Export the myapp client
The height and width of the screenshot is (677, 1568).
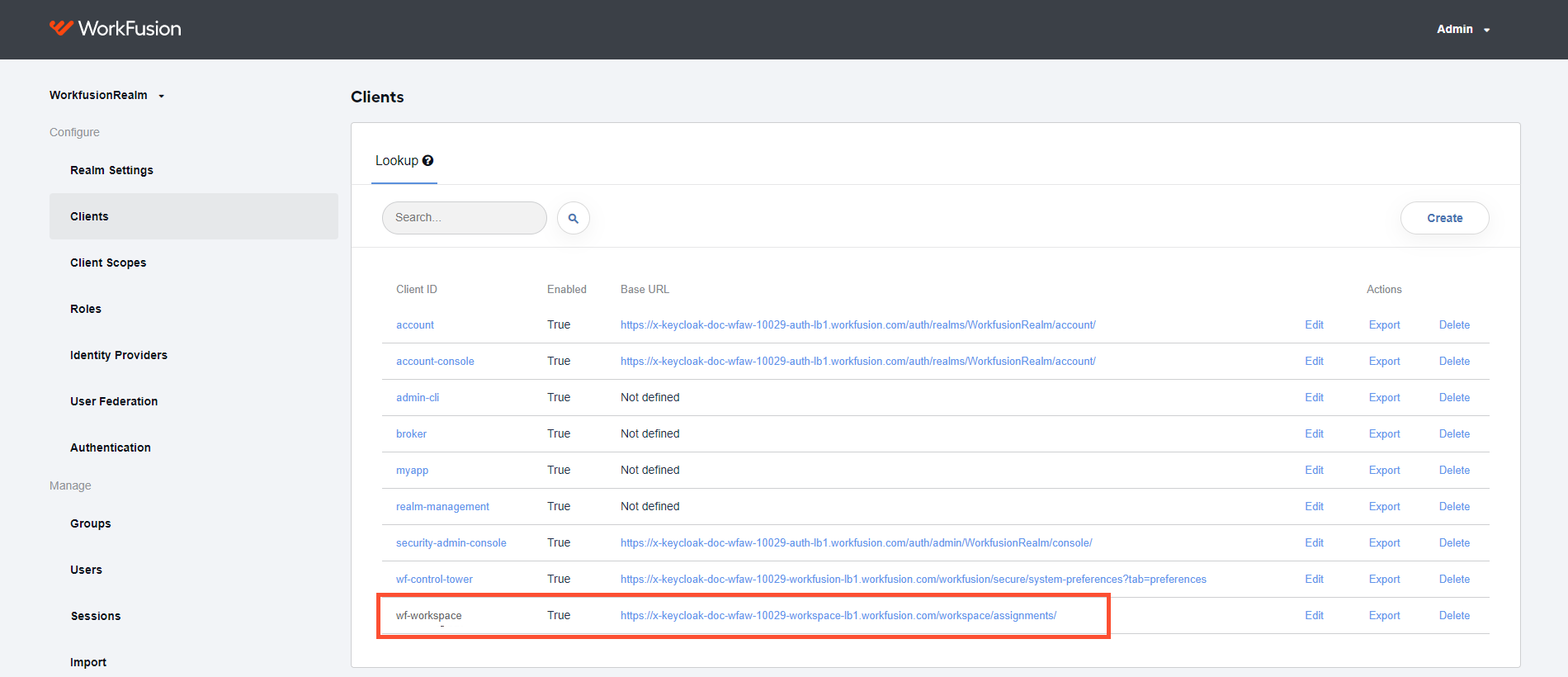(x=1384, y=471)
